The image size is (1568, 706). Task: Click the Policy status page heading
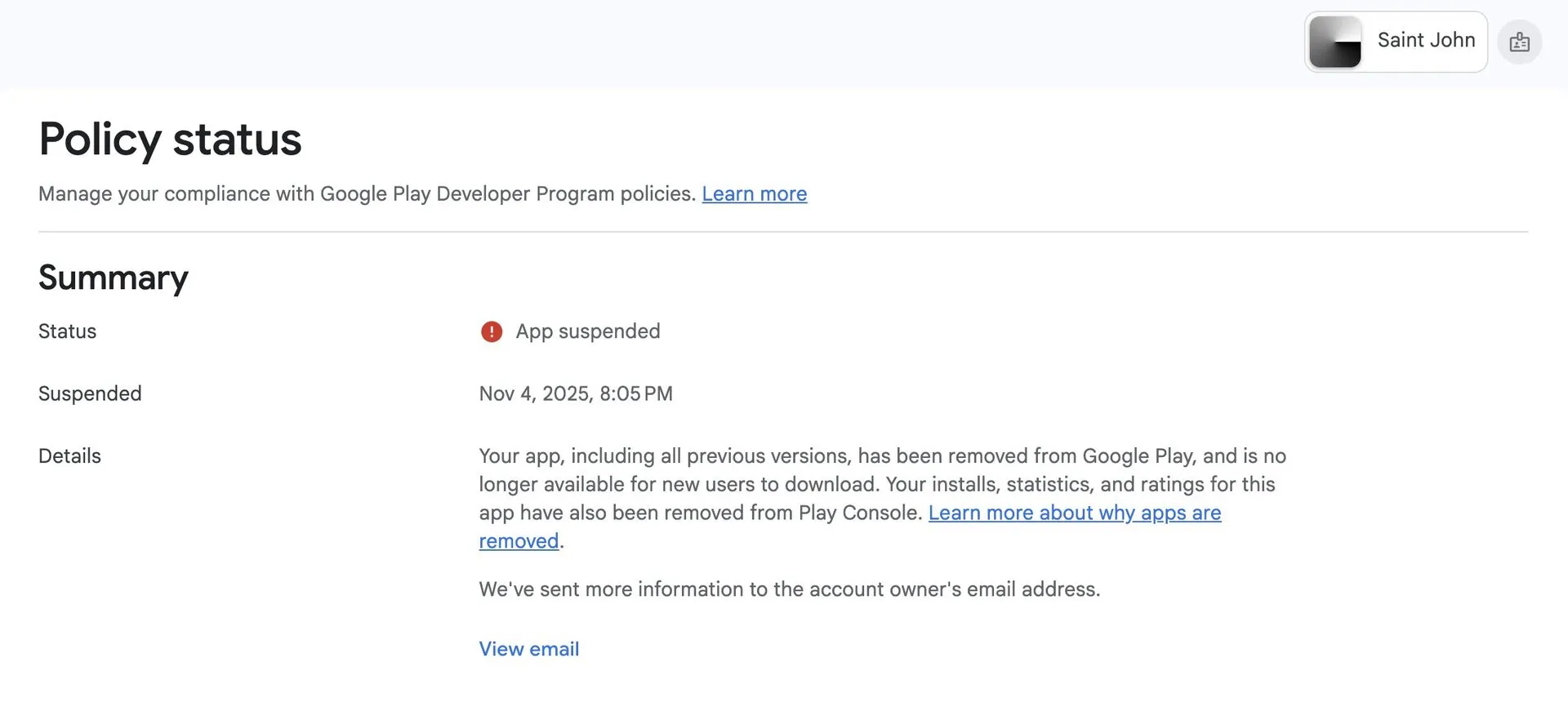(170, 139)
